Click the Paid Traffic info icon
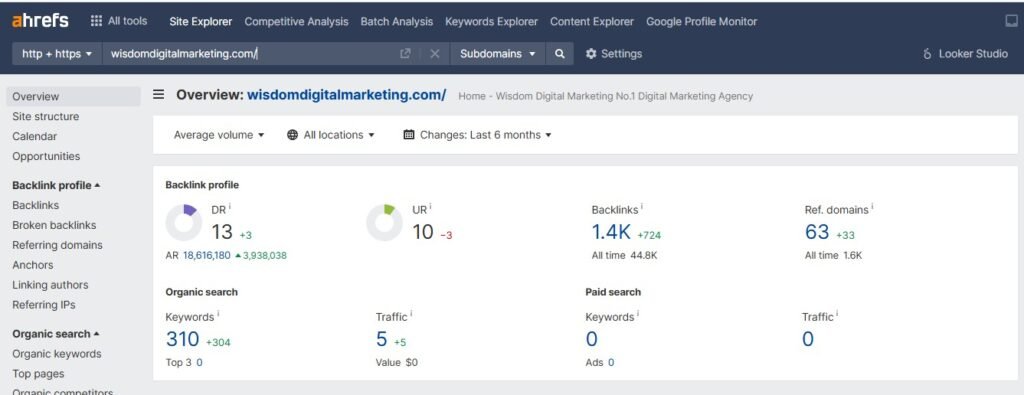The image size is (1024, 395). 837,313
